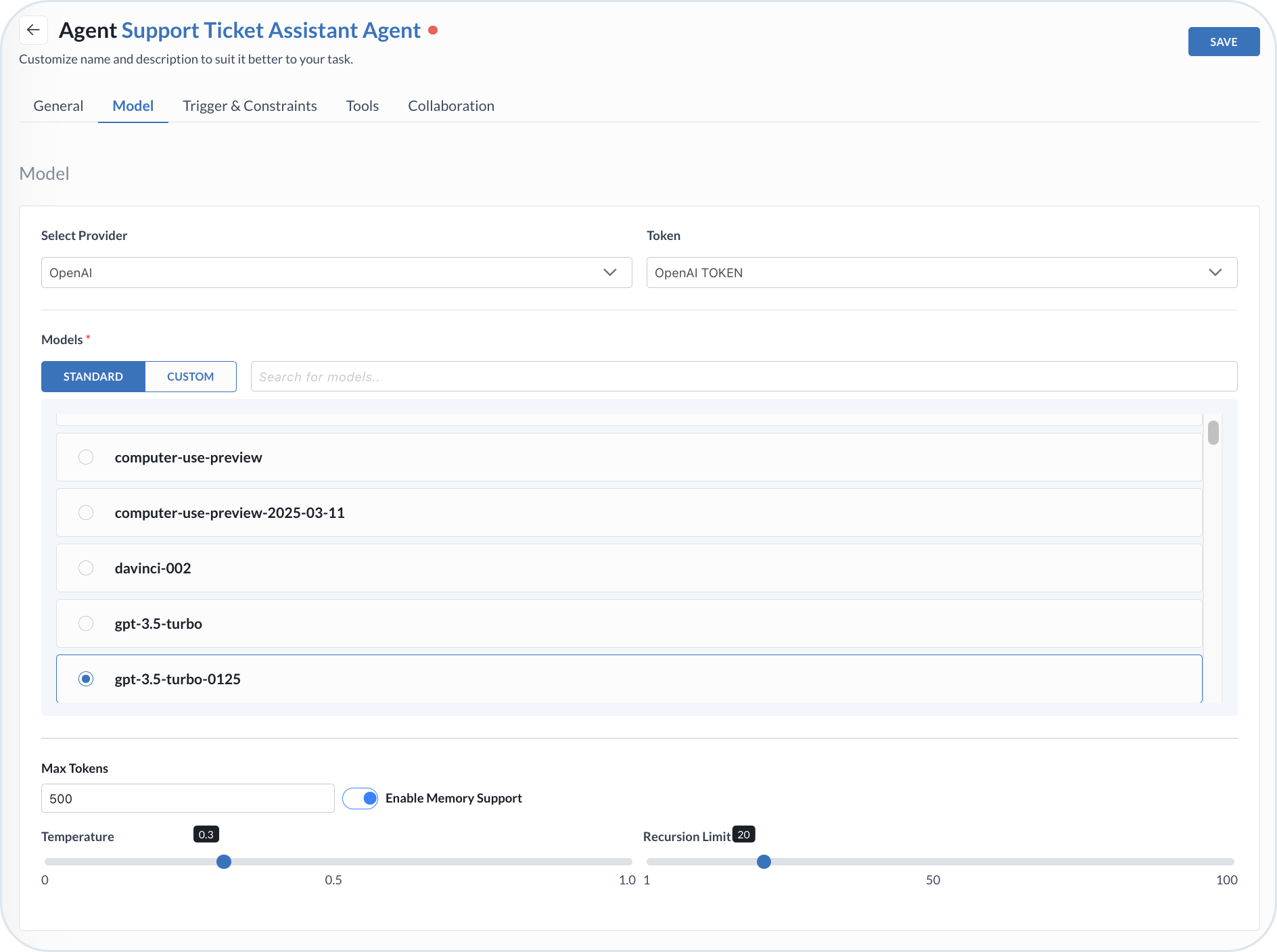This screenshot has height=952, width=1277.
Task: Switch to CUSTOM models
Action: (191, 377)
